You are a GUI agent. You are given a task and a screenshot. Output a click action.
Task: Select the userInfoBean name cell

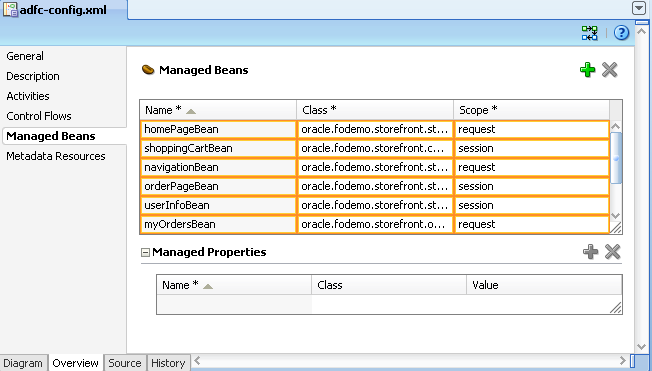[218, 205]
